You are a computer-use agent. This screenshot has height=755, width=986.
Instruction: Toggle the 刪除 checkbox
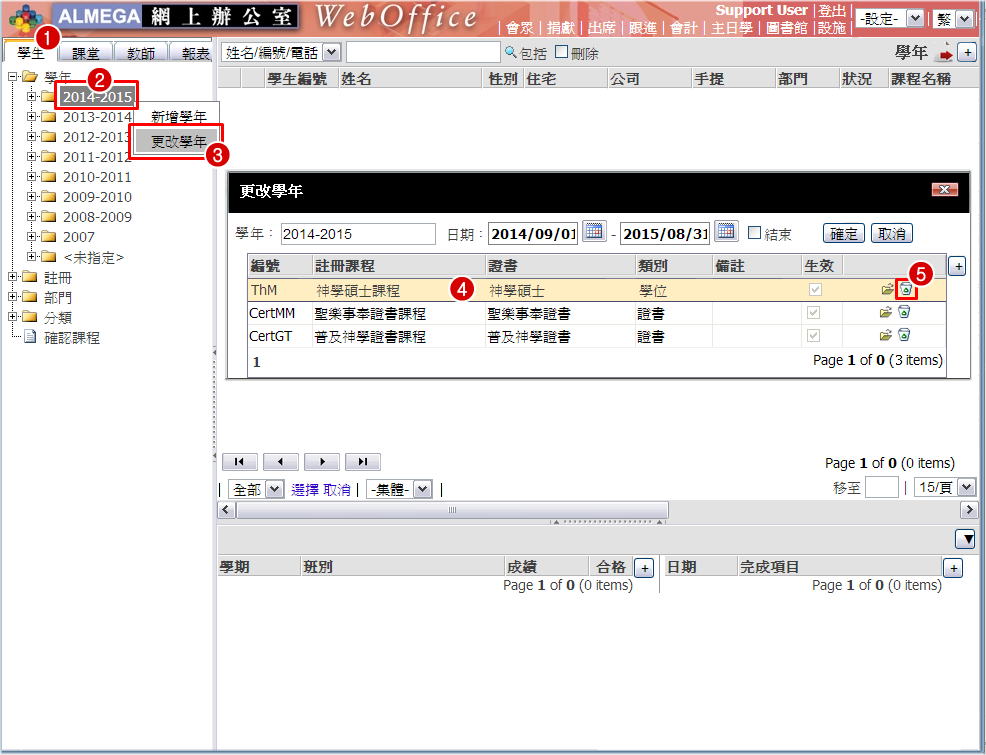point(561,52)
